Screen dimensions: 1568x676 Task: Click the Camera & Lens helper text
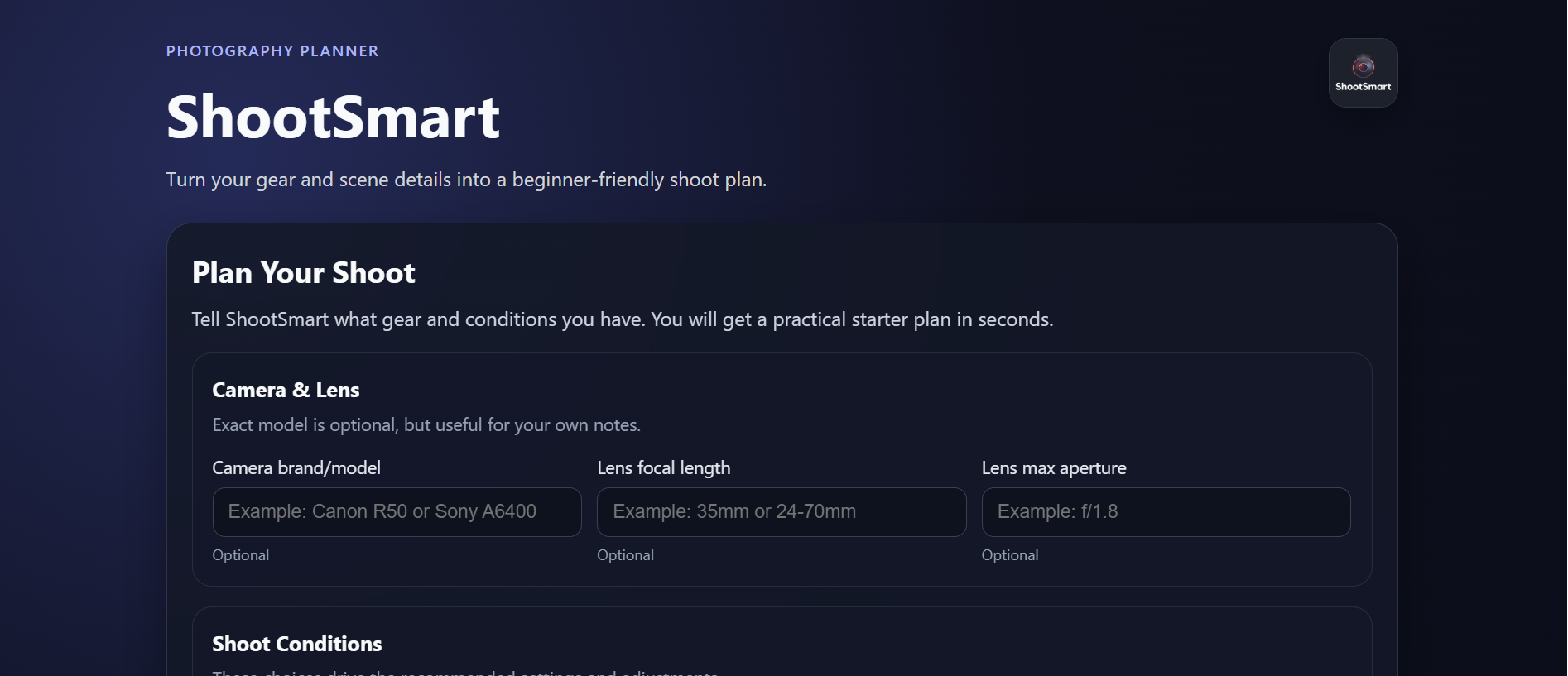pos(426,424)
